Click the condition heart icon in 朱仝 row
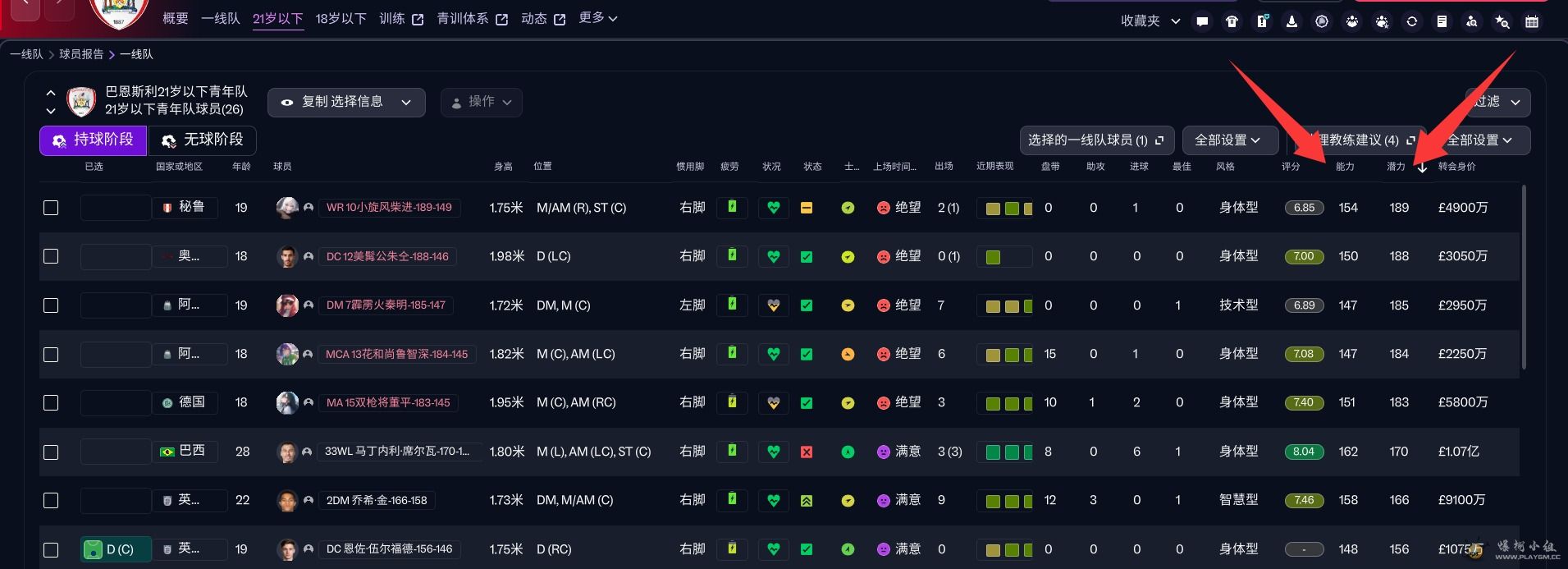 pyautogui.click(x=773, y=256)
